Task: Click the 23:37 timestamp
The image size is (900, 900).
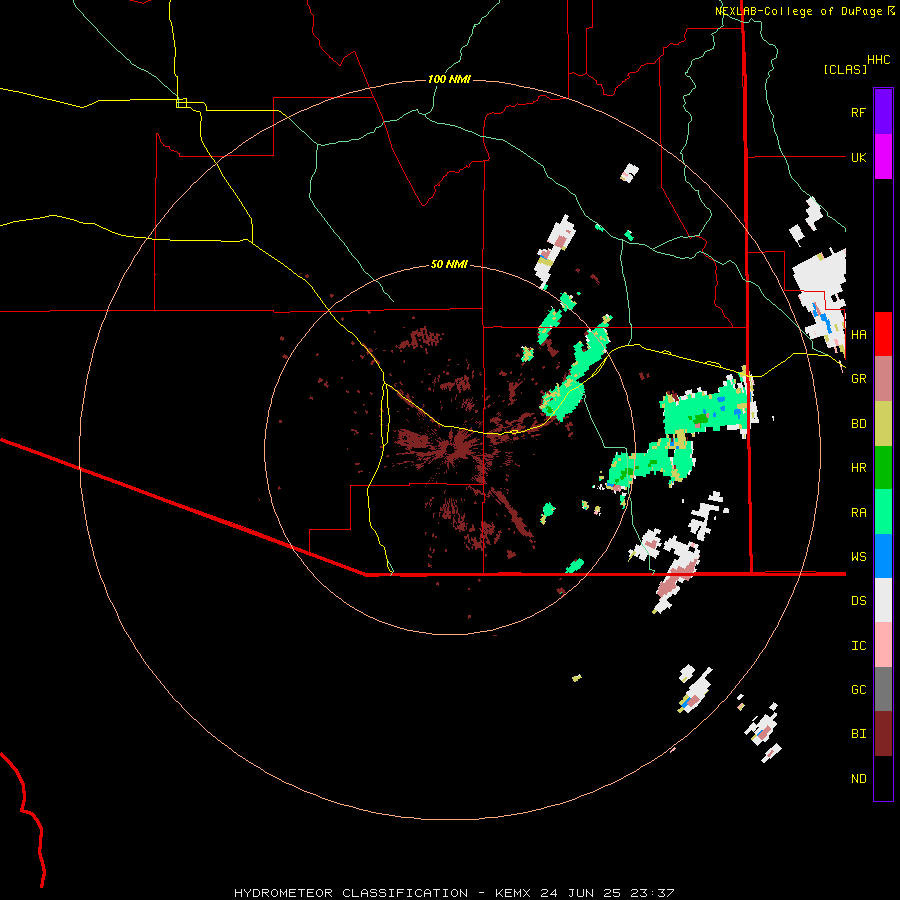Action: pos(655,893)
